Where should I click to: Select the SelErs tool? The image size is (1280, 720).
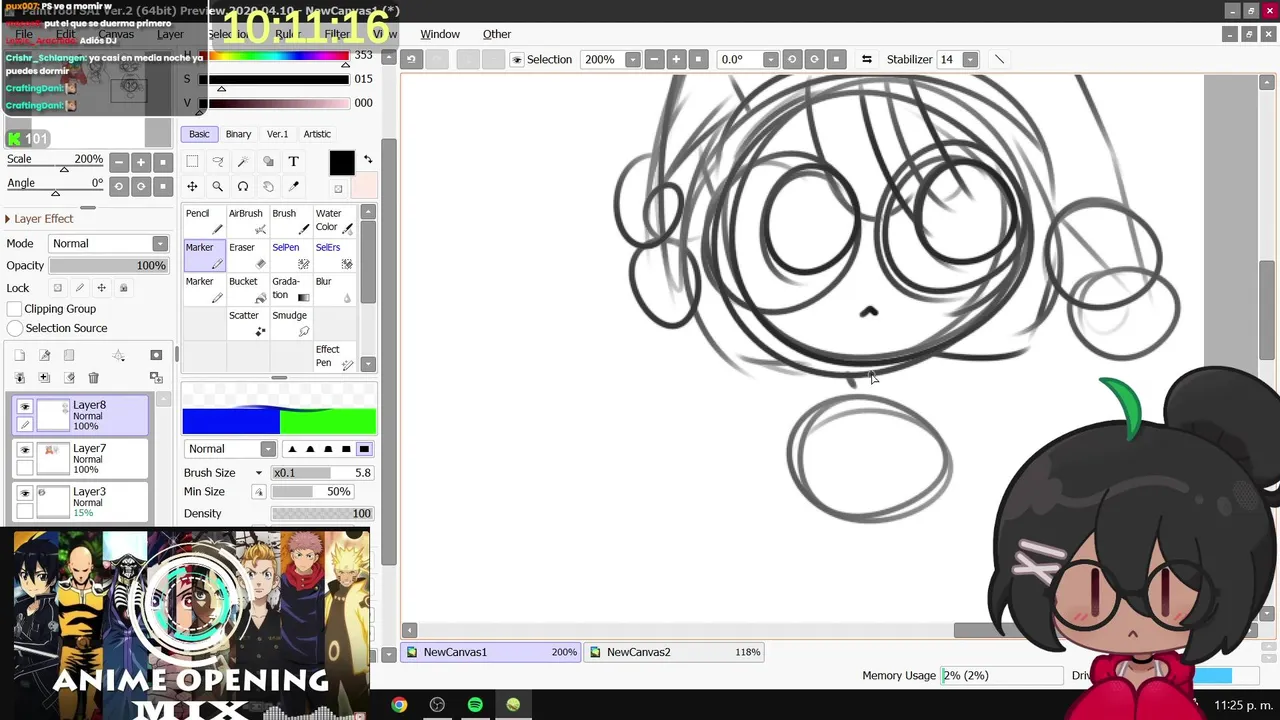pyautogui.click(x=334, y=255)
